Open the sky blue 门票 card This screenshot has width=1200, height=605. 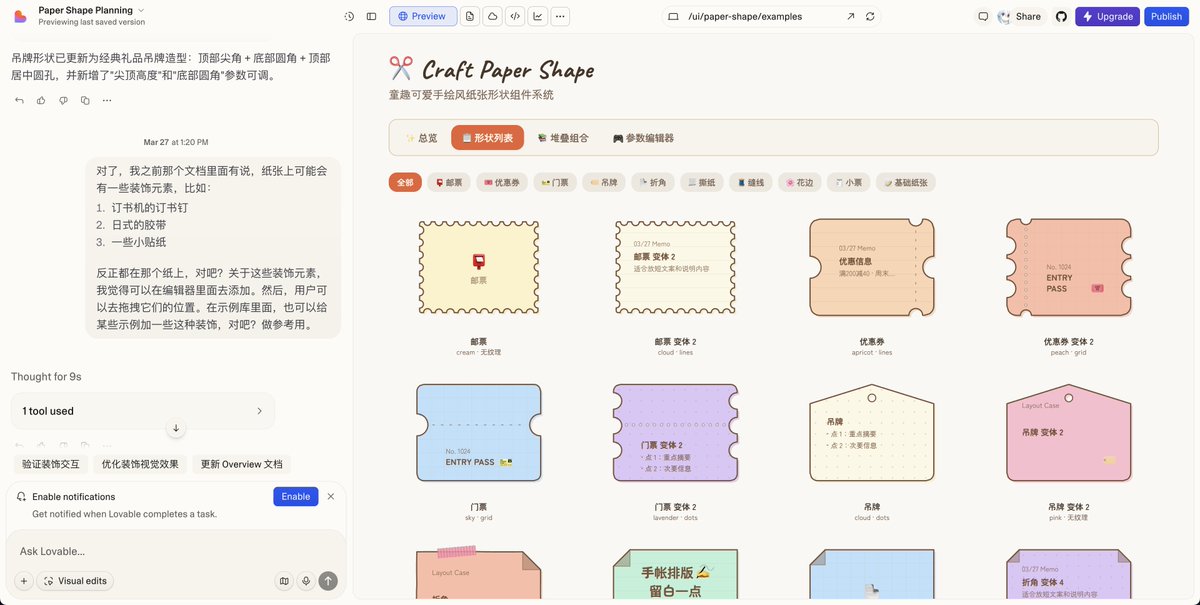pyautogui.click(x=479, y=432)
